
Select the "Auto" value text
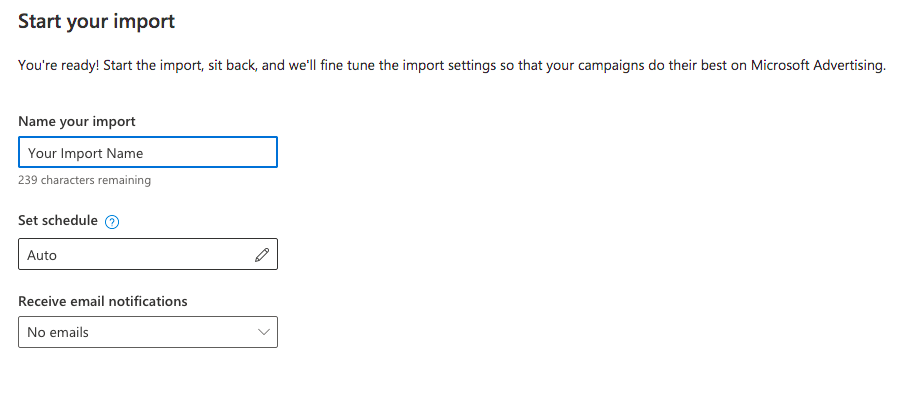coord(42,255)
